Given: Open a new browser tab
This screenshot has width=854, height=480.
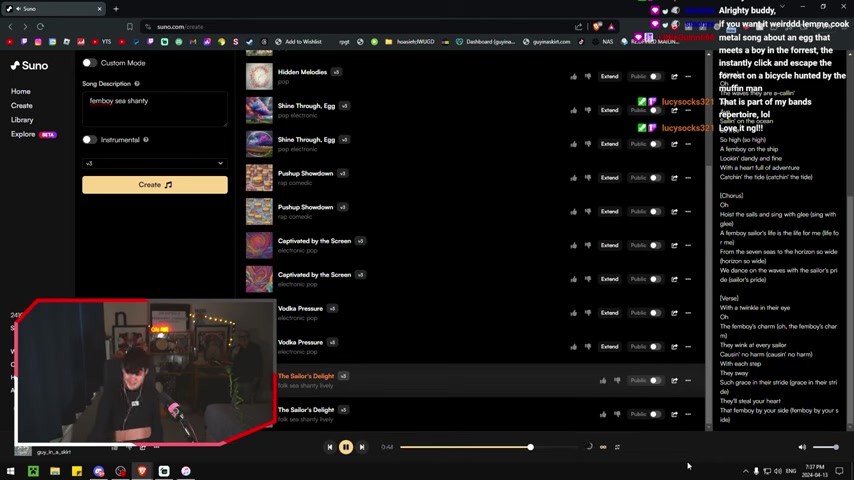Looking at the screenshot, I should point(116,9).
